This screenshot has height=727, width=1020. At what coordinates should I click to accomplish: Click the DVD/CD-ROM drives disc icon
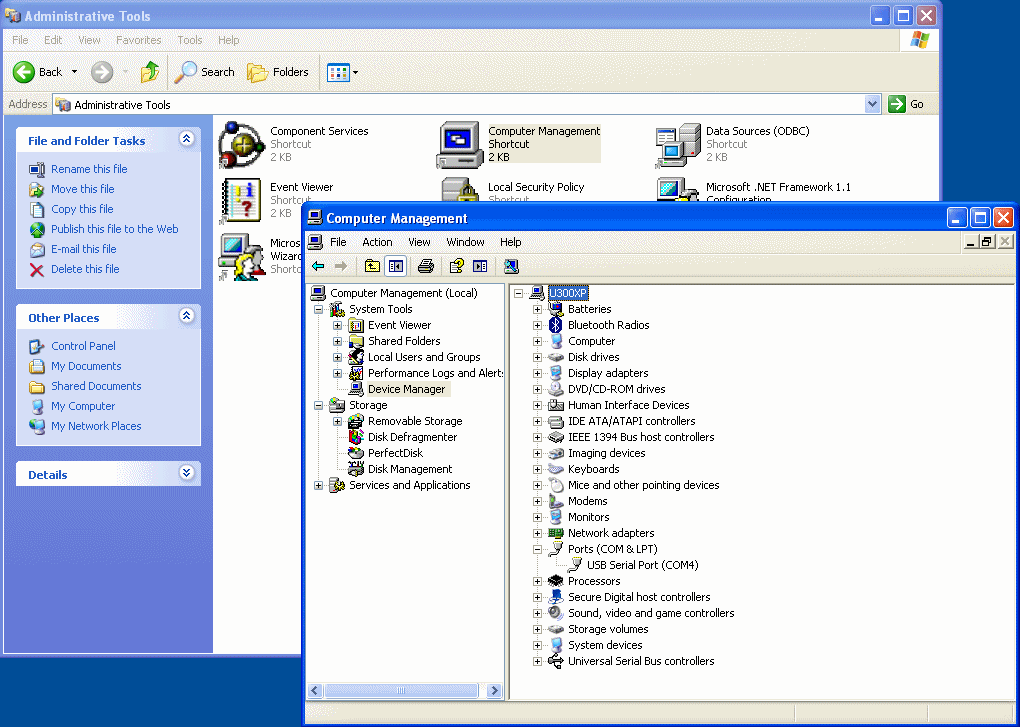(x=556, y=389)
